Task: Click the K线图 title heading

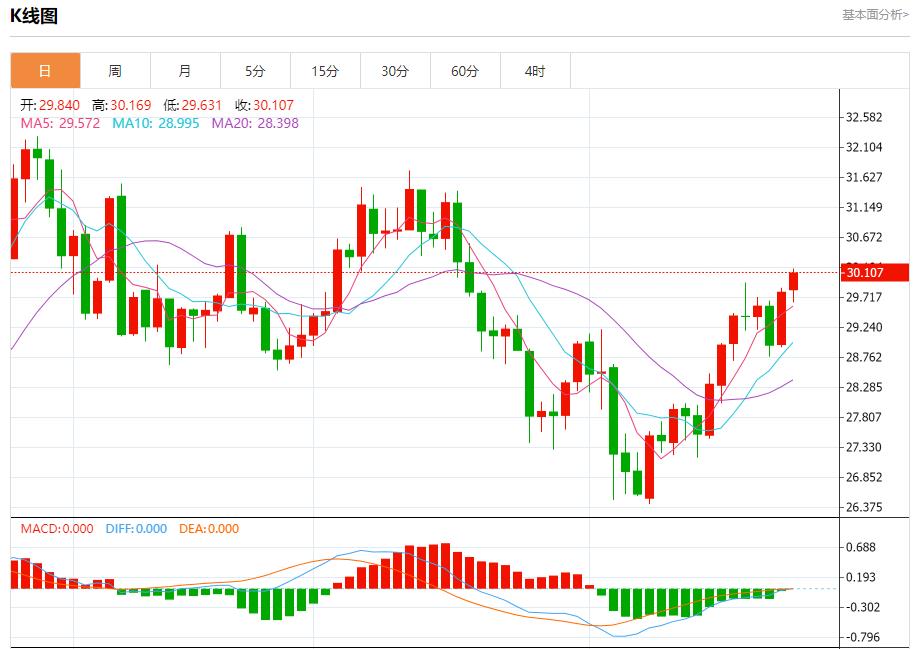Action: pos(34,16)
